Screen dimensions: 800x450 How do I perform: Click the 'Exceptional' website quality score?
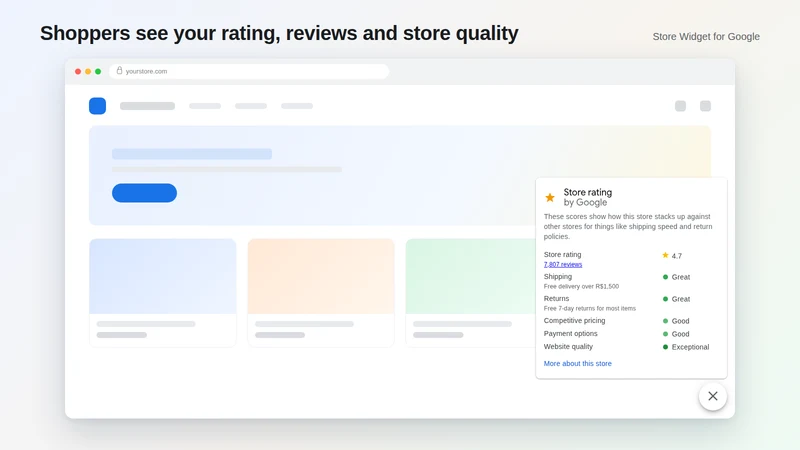(x=690, y=347)
